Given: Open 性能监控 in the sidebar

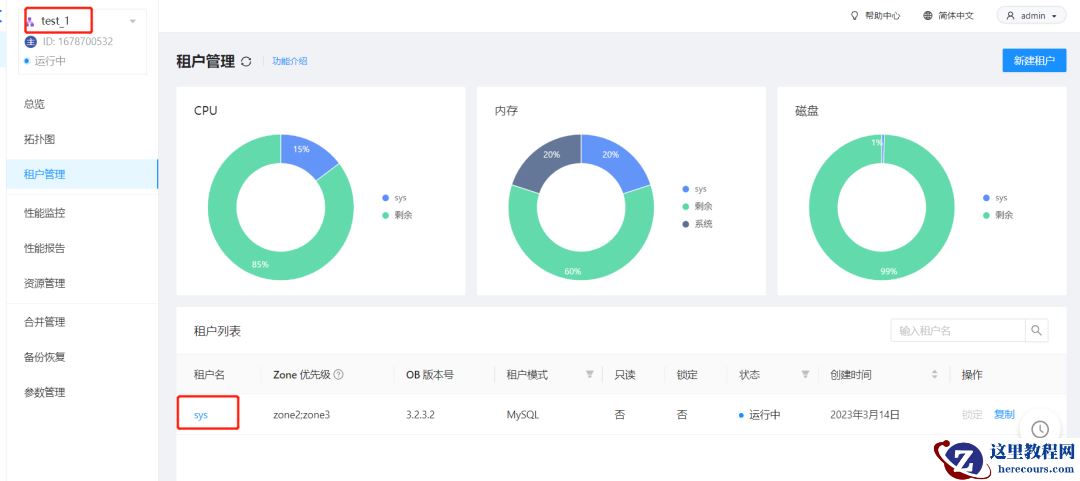Looking at the screenshot, I should point(44,213).
